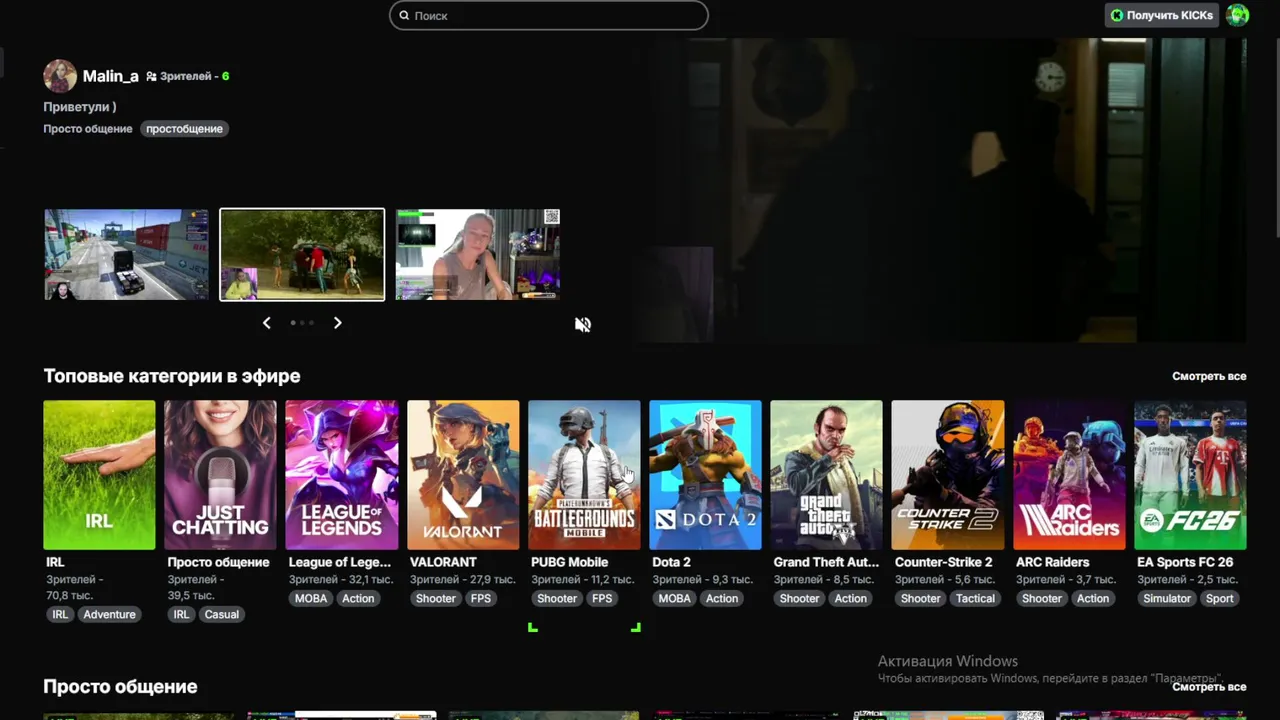Click the Sport tag under EA Sports FC 26
Screen dimensions: 1280x720
(1219, 598)
